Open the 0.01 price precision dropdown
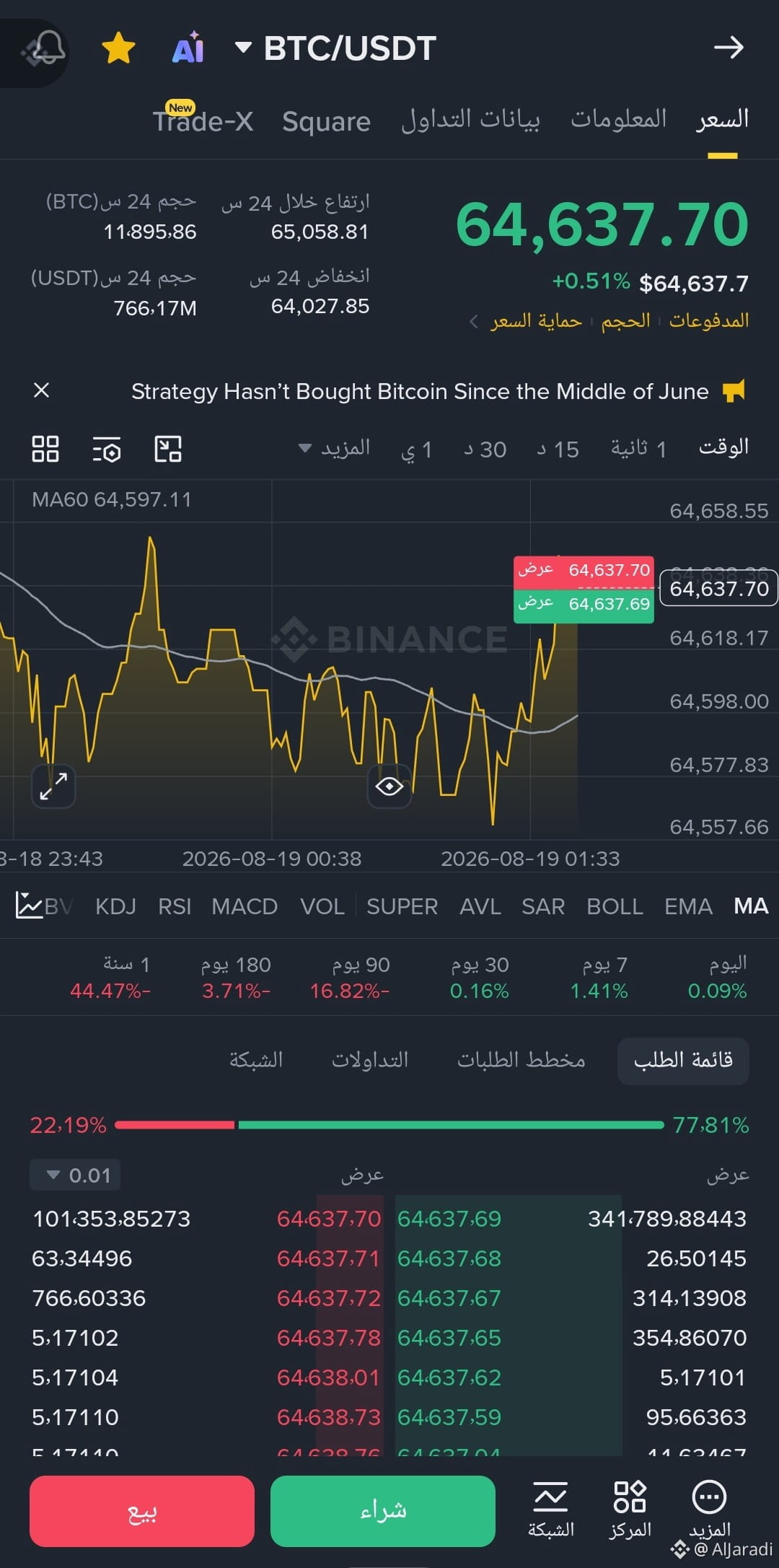The image size is (779, 1568). (x=75, y=1175)
